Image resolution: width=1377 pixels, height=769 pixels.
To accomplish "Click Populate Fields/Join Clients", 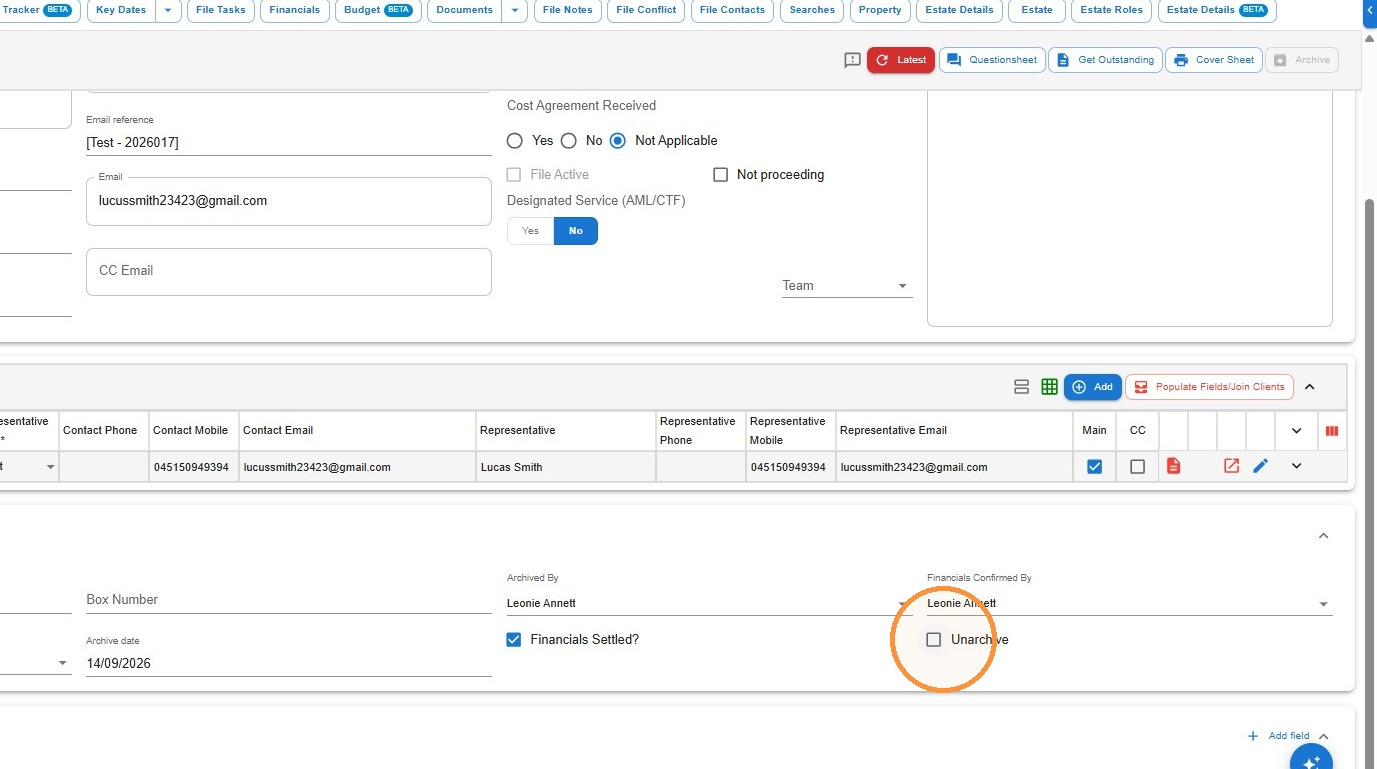I will pyautogui.click(x=1209, y=387).
